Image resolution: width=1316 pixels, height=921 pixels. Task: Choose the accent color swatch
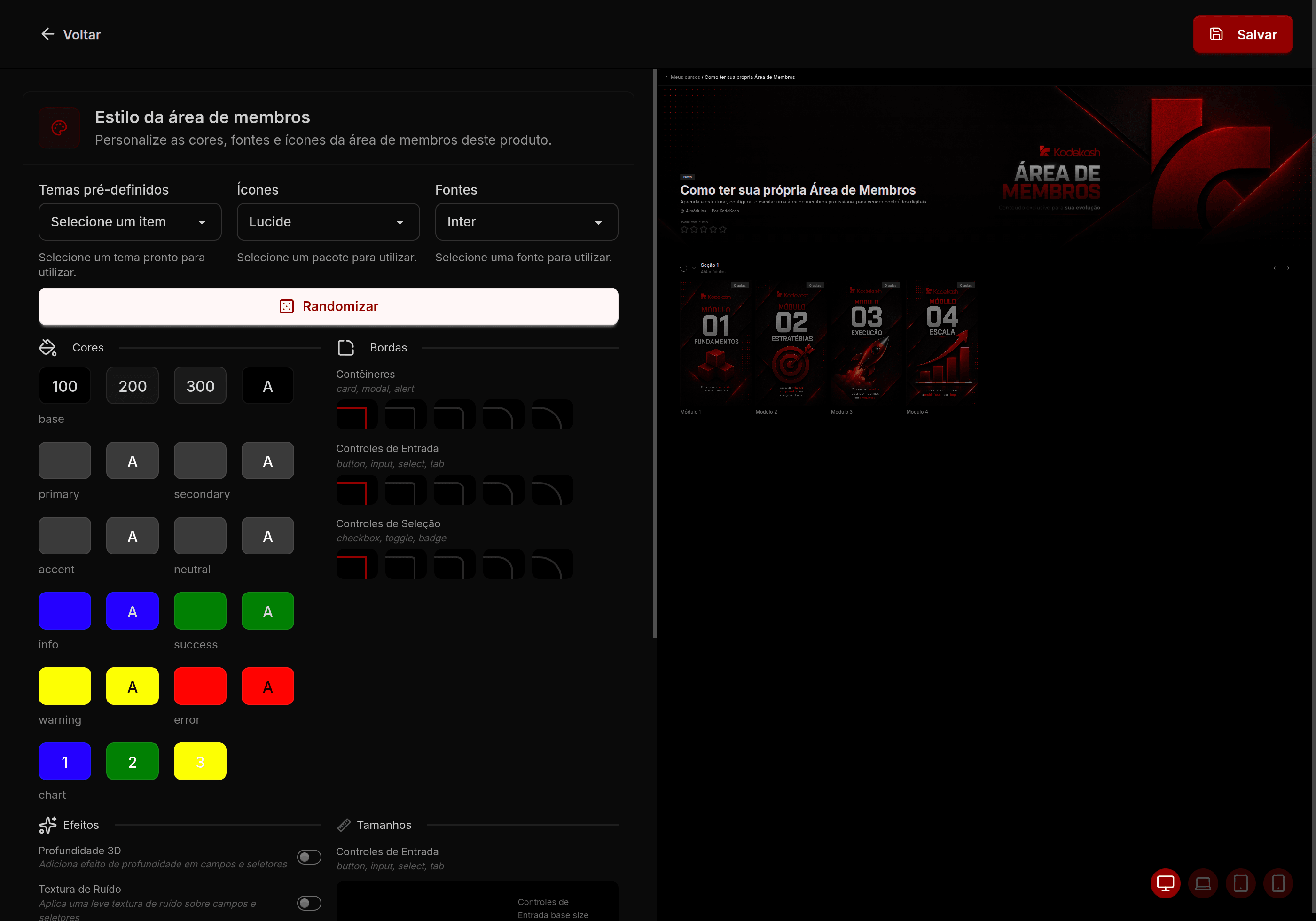(x=65, y=536)
